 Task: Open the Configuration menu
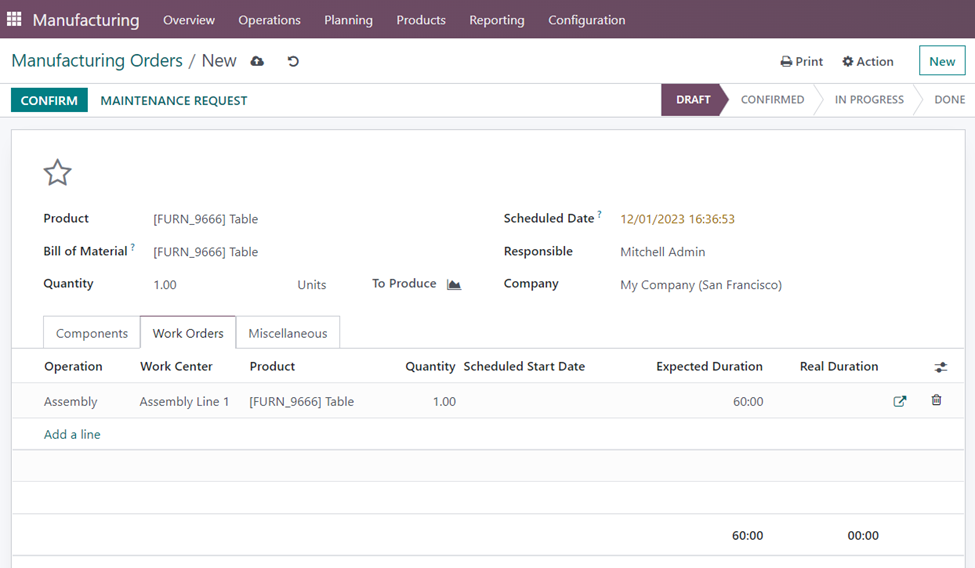[x=586, y=20]
